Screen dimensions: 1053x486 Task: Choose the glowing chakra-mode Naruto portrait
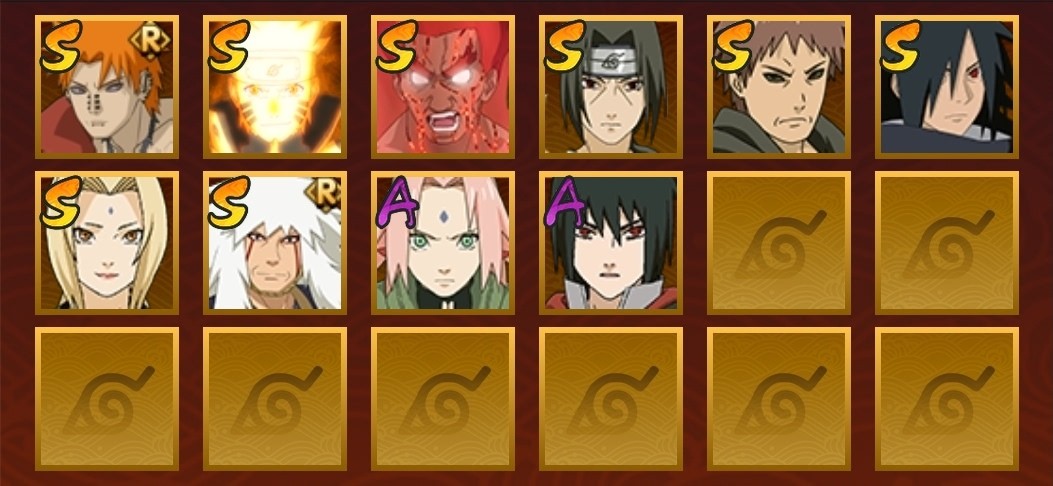[275, 87]
